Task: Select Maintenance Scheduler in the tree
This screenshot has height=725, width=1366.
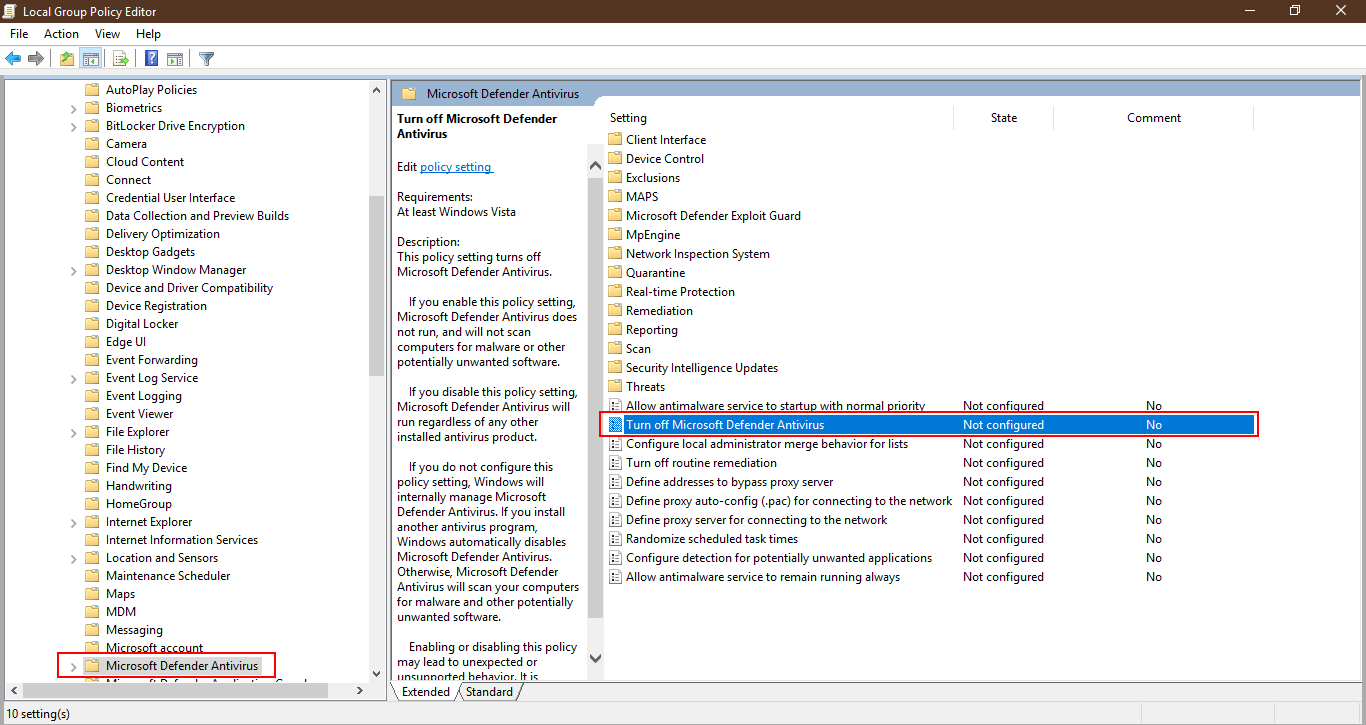Action: click(x=168, y=576)
